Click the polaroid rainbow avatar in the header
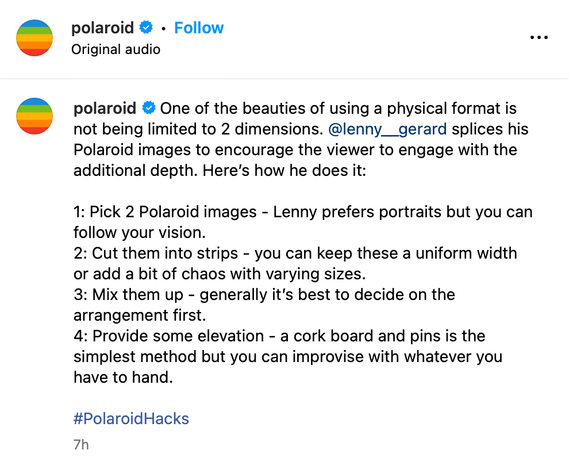 (x=34, y=38)
